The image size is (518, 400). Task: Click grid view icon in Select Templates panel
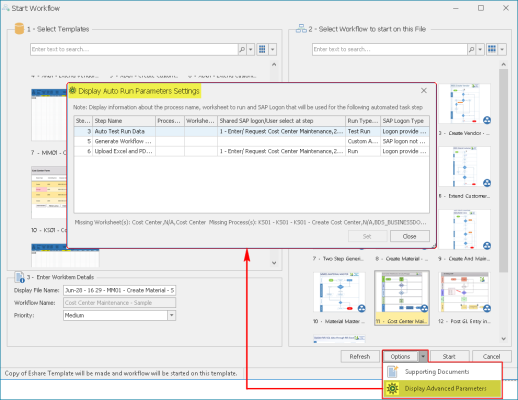point(262,49)
